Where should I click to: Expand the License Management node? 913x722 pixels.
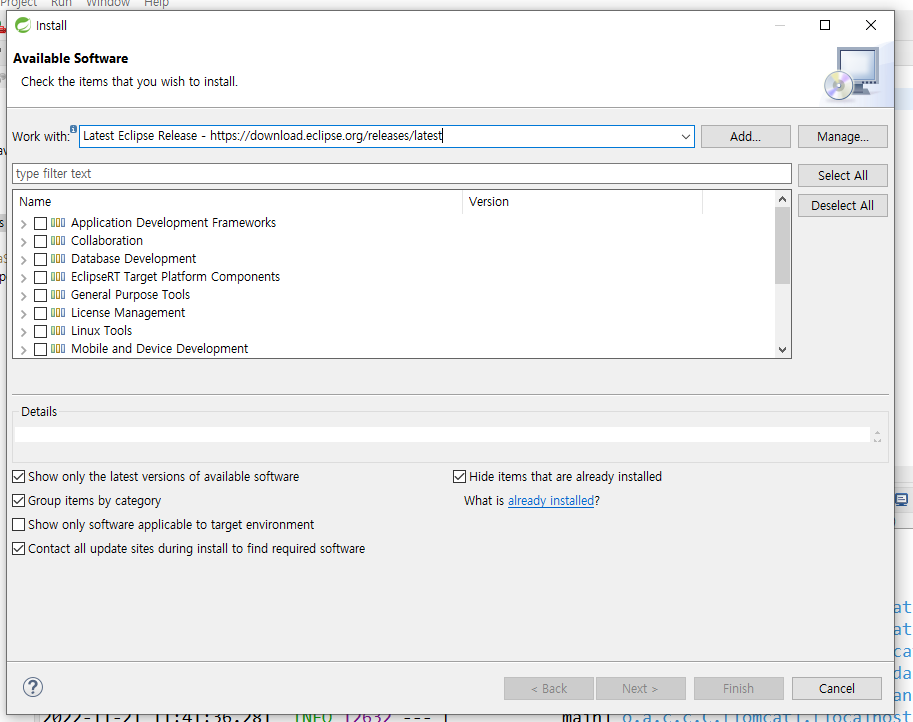coord(23,314)
